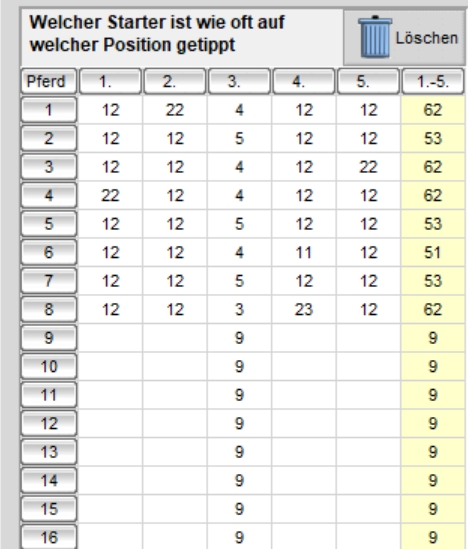The height and width of the screenshot is (549, 468).
Task: Click cell showing 22 for horse 4 first place
Action: tap(110, 195)
